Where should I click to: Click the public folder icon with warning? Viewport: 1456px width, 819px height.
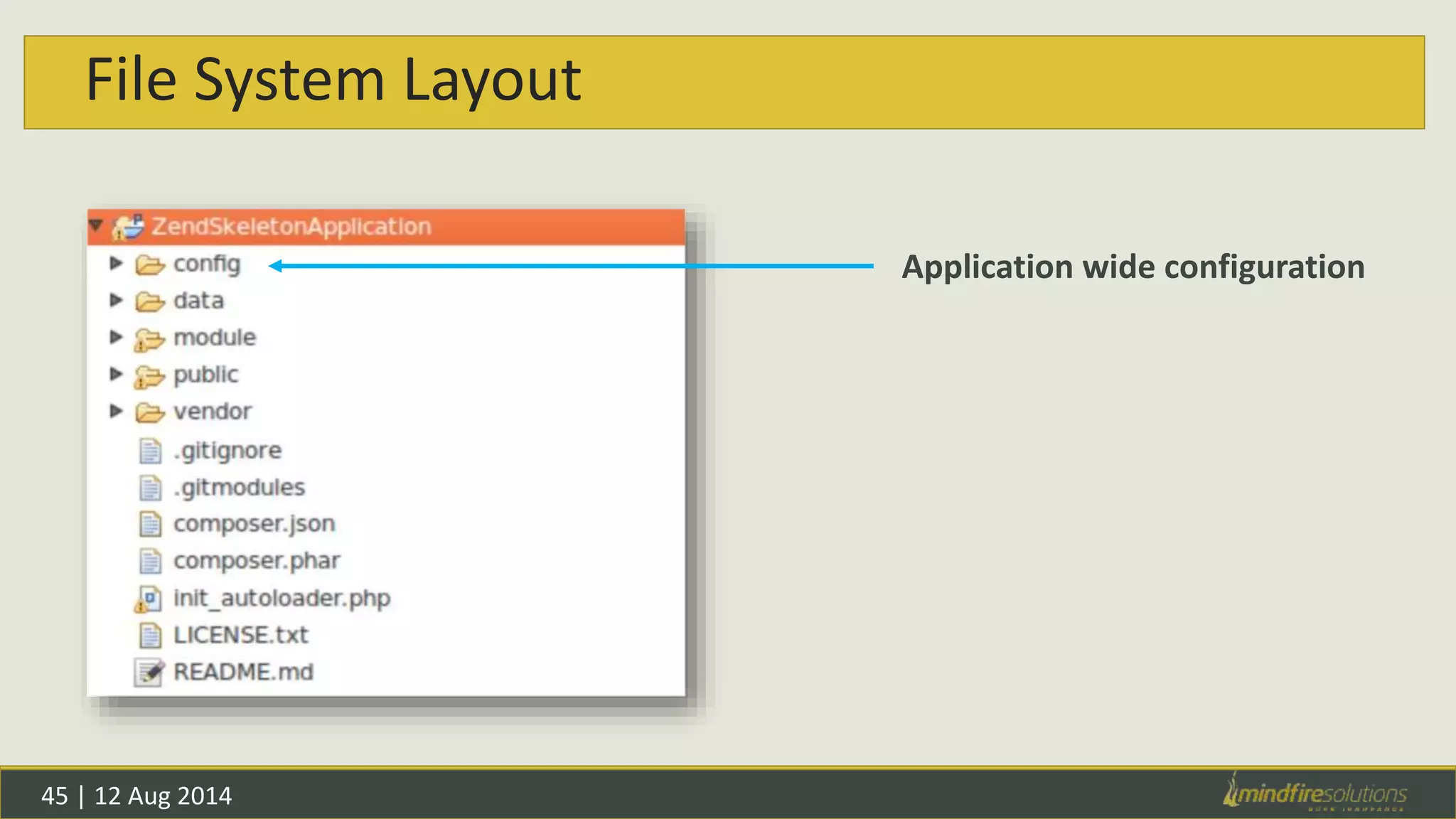[149, 377]
